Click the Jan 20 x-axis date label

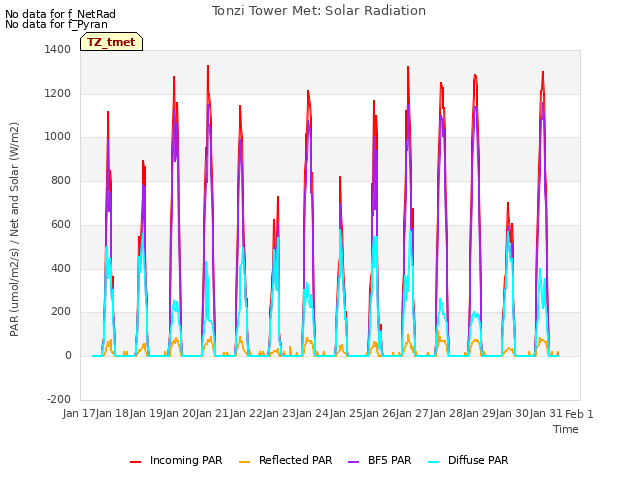point(179,413)
